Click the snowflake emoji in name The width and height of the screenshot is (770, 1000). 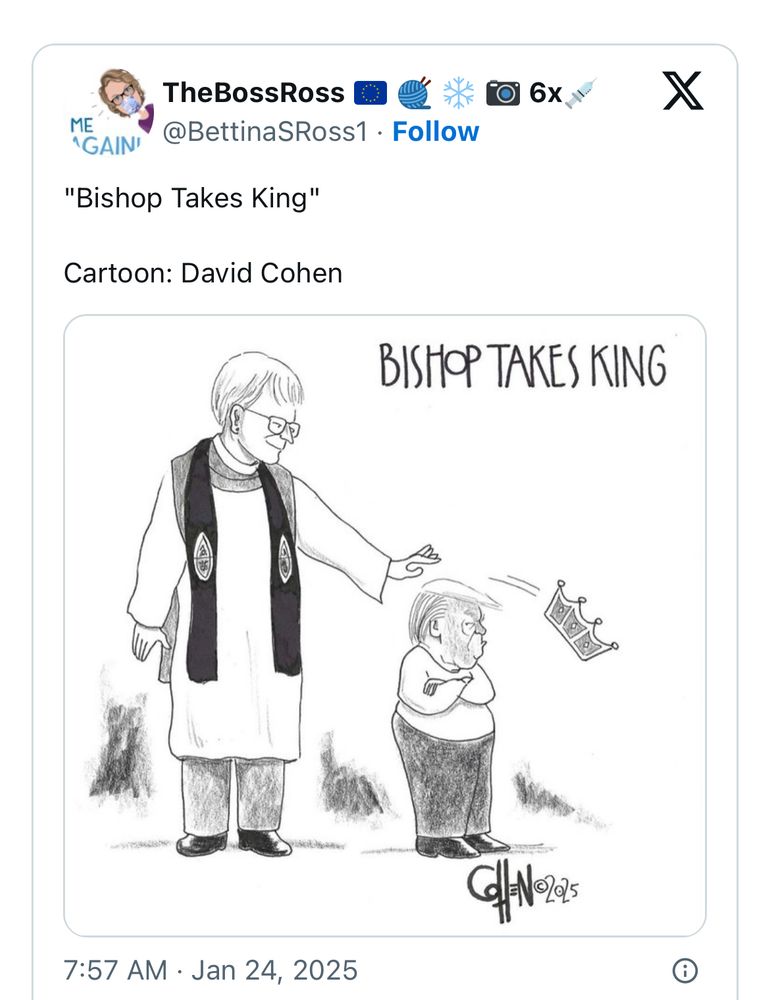[459, 93]
